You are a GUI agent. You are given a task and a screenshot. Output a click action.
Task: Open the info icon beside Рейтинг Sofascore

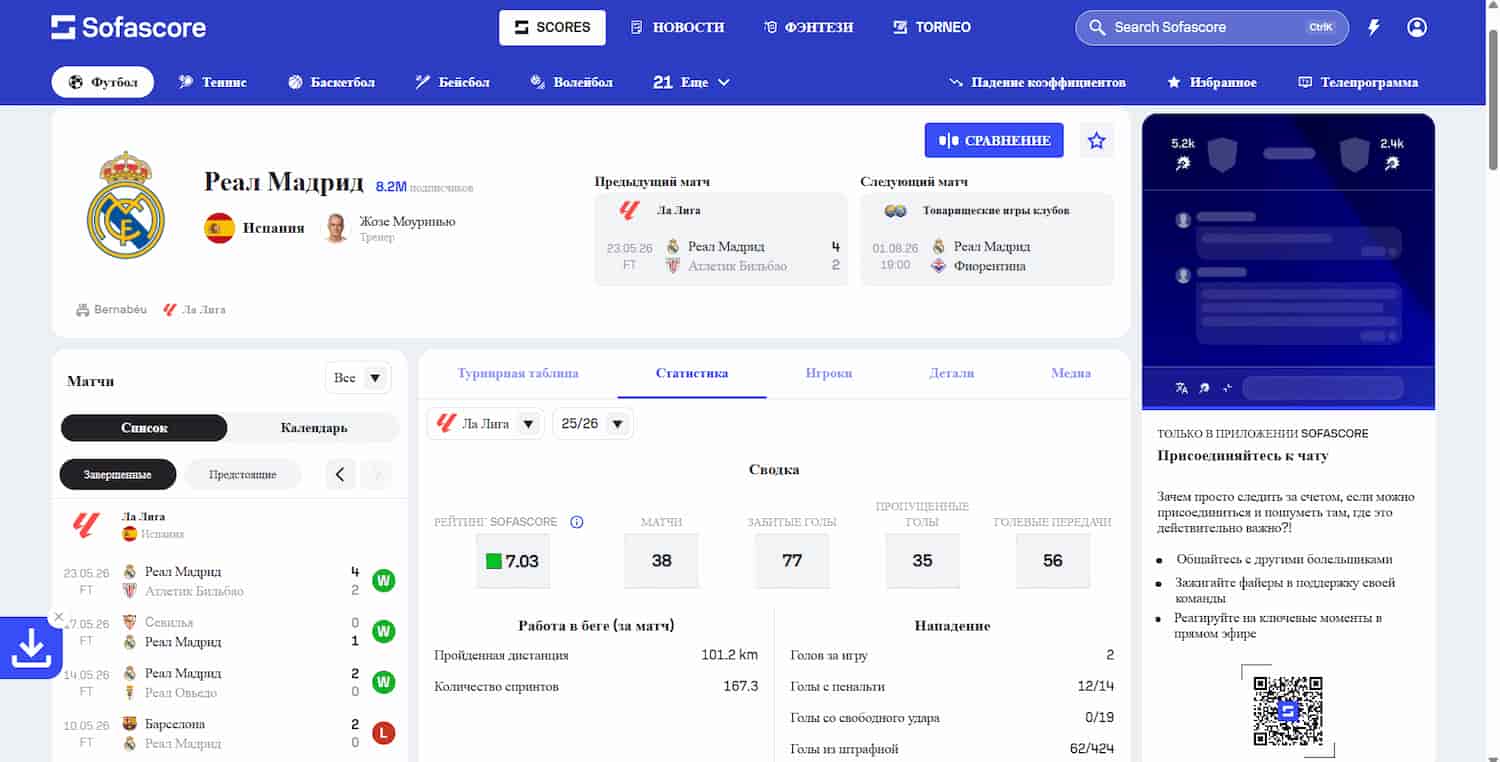click(x=576, y=522)
